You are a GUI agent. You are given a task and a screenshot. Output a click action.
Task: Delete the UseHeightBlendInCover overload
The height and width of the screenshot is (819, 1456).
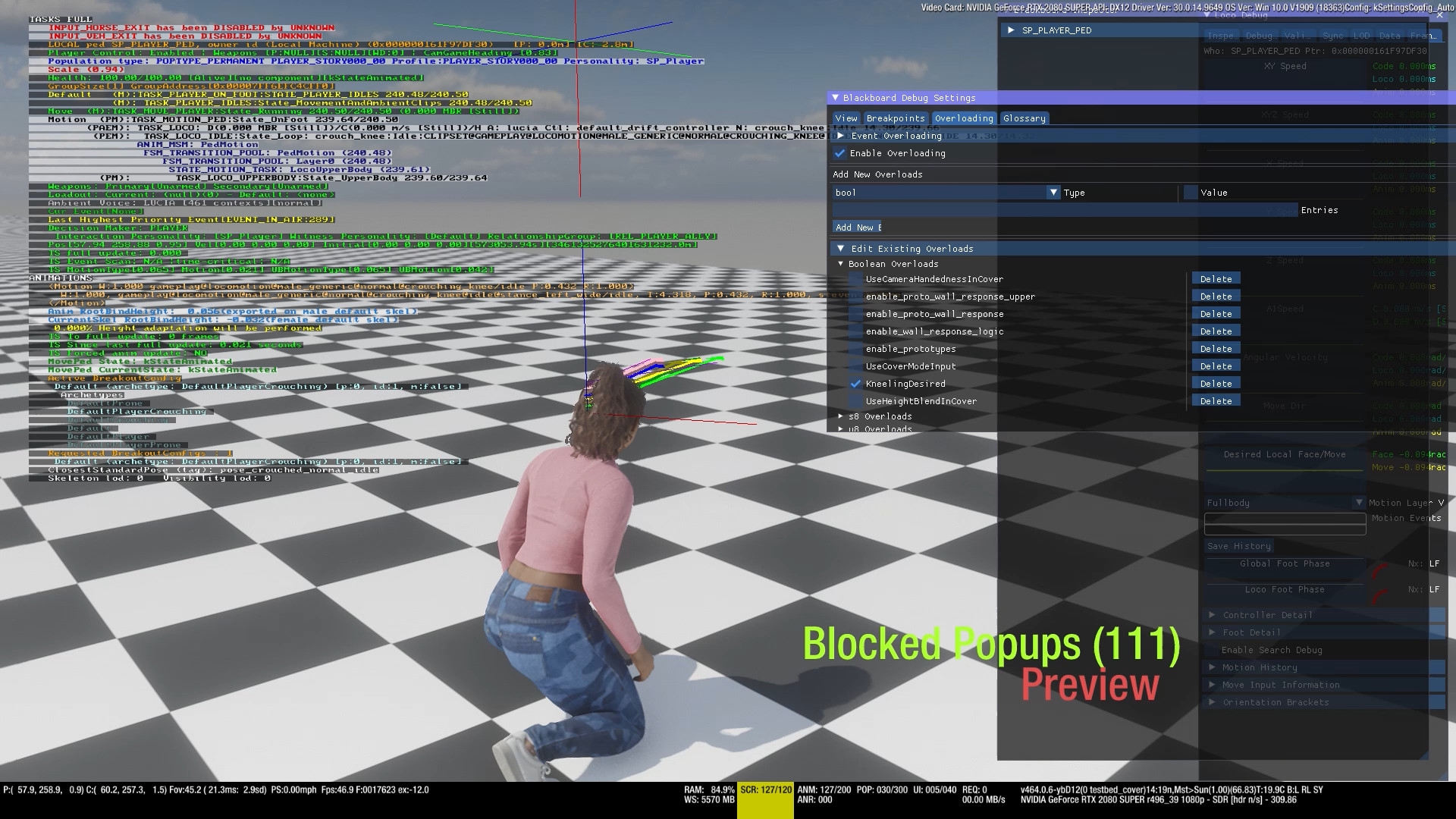coord(1216,401)
